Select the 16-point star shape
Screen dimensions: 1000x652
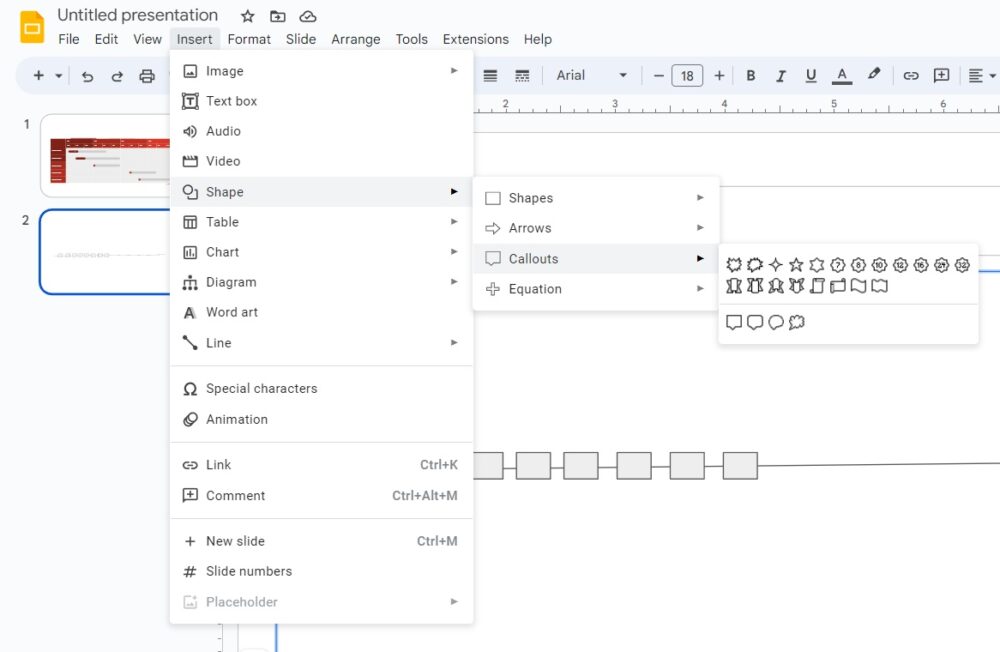921,265
